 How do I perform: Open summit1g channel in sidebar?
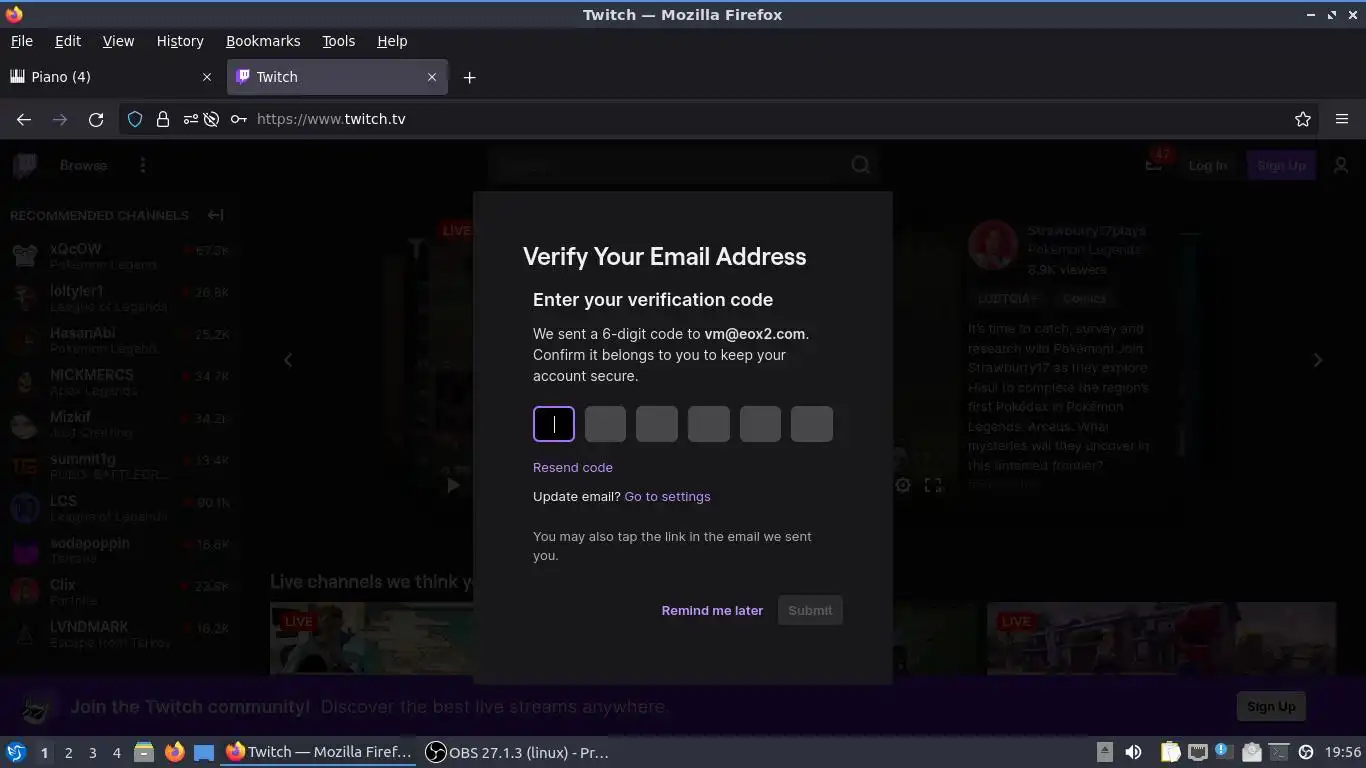pos(120,466)
